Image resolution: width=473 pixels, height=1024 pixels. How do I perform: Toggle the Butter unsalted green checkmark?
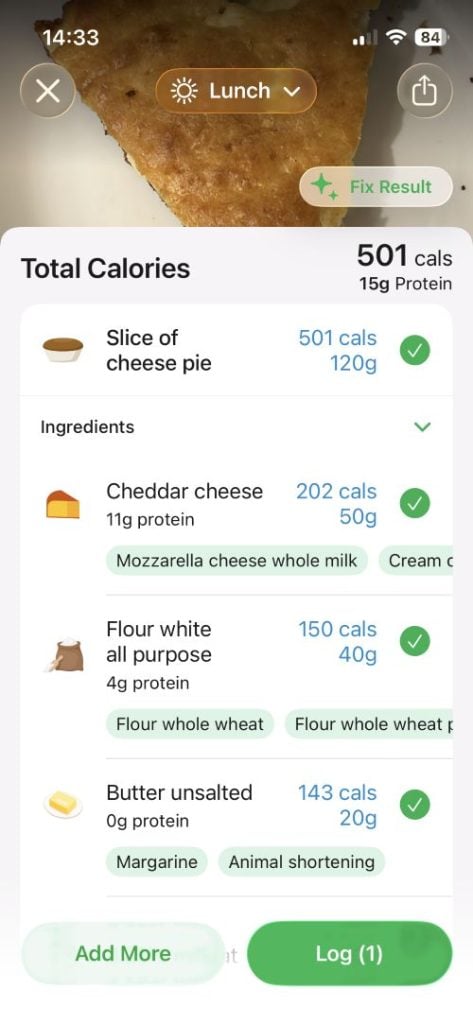(x=415, y=805)
